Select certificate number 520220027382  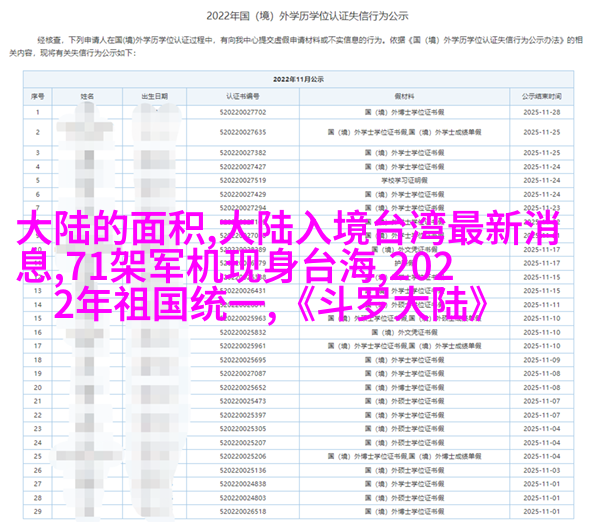pos(243,153)
